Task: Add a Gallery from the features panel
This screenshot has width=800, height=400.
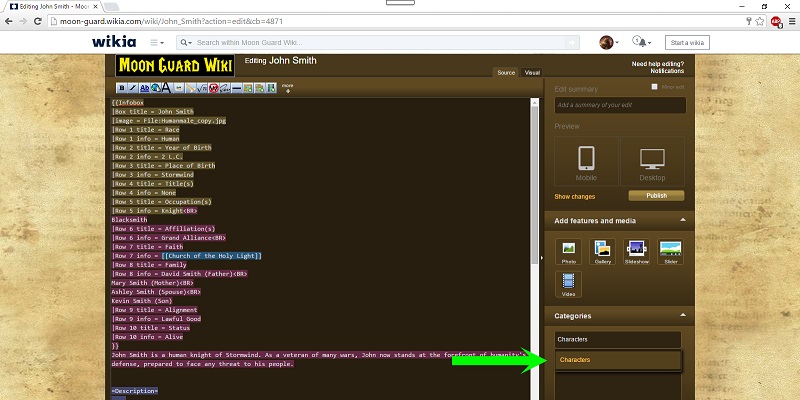Action: coord(603,252)
